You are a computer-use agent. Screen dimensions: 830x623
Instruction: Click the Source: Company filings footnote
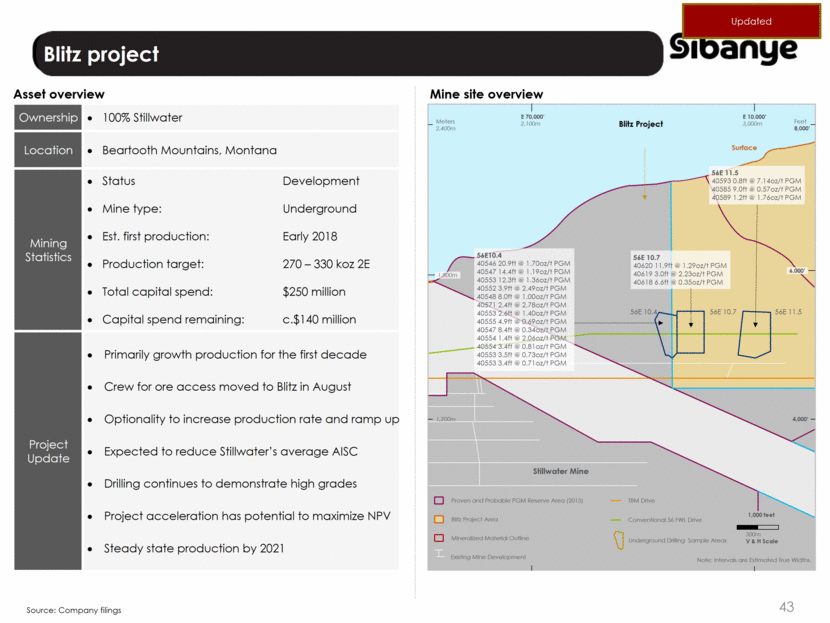tap(73, 609)
